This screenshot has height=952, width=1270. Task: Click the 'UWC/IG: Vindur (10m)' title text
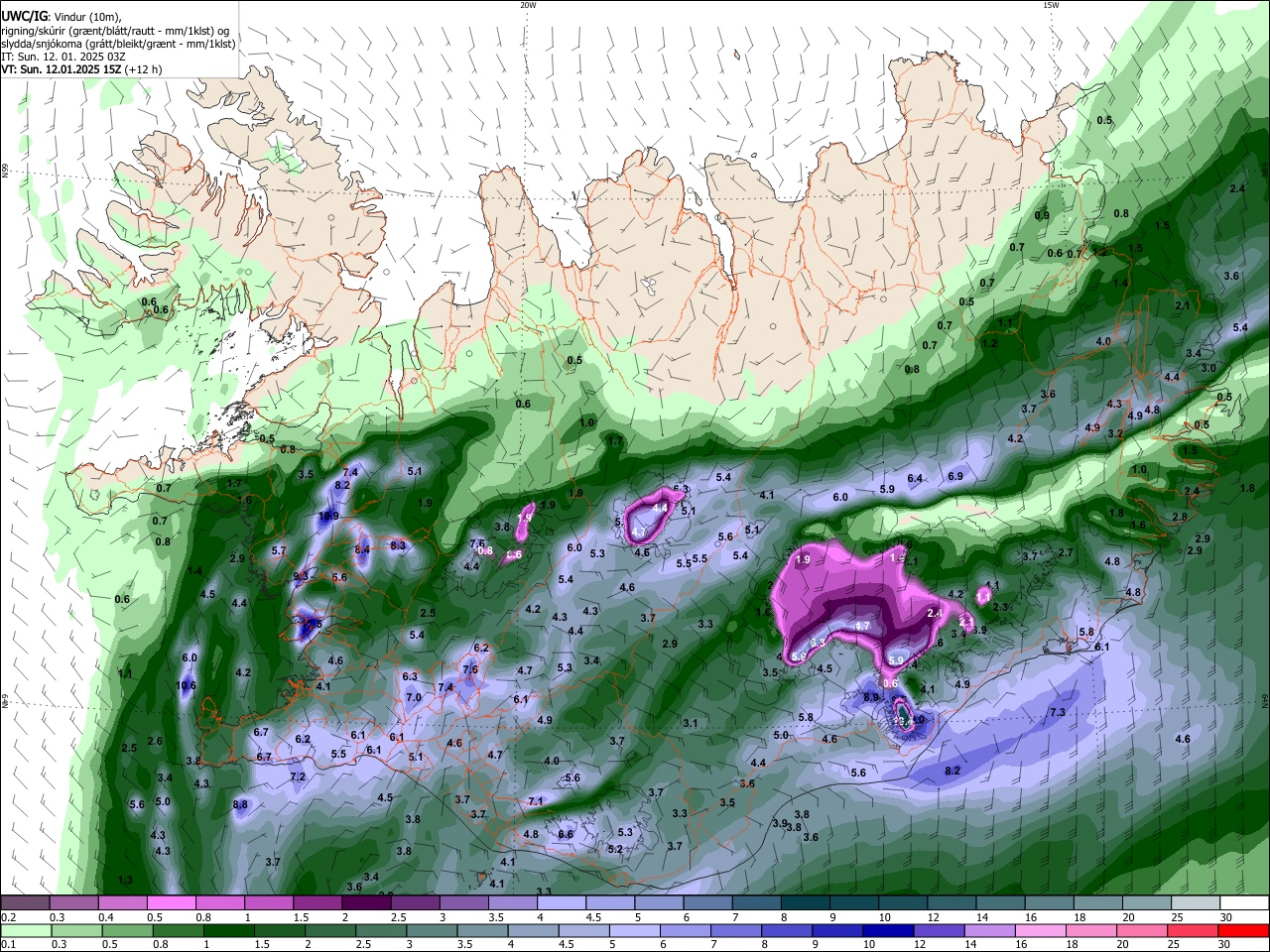point(62,16)
